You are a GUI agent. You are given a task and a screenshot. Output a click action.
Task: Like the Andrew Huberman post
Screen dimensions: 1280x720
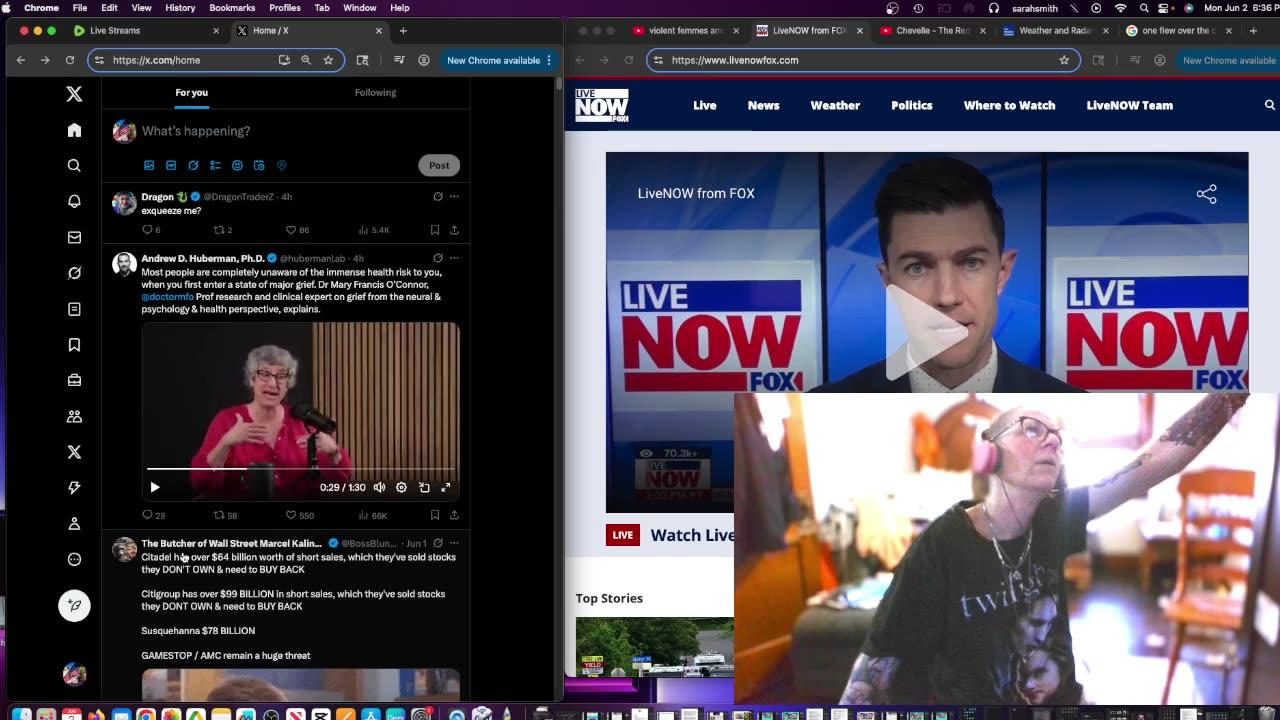click(x=291, y=515)
